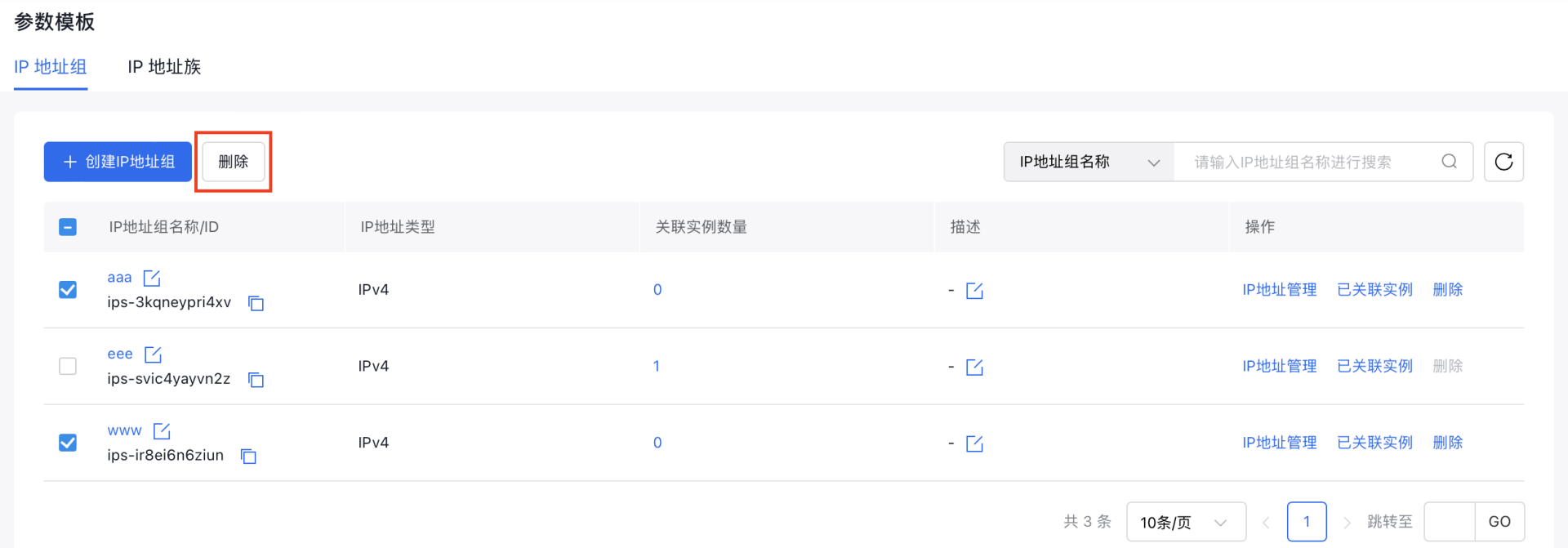This screenshot has height=548, width=1568.
Task: Expand the 10条/页 page size dropdown
Action: click(1185, 522)
